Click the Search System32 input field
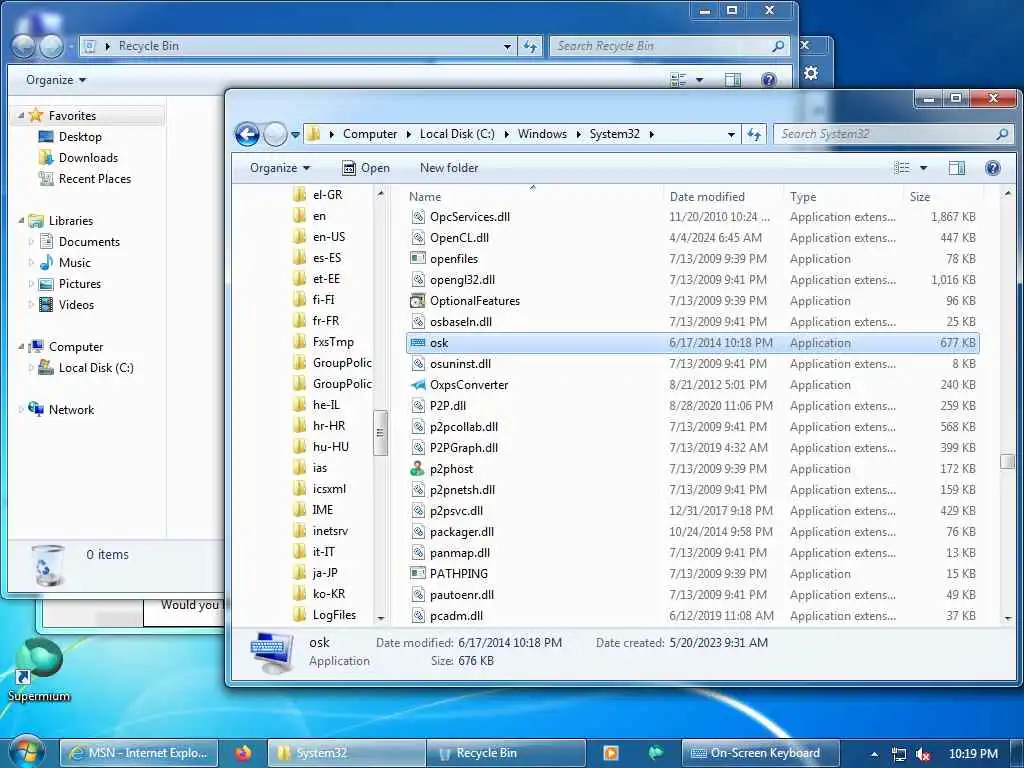This screenshot has width=1024, height=768. [x=894, y=135]
